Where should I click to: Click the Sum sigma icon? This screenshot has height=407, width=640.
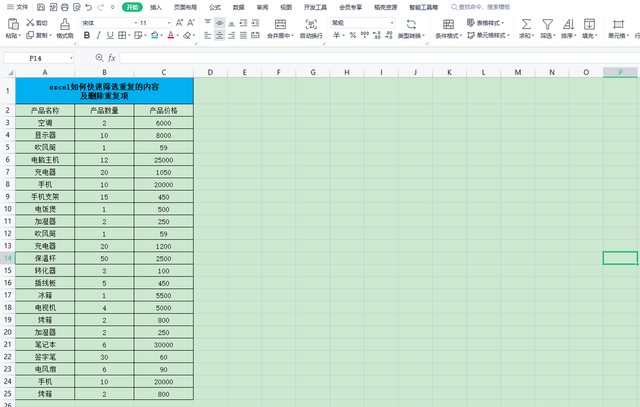tap(526, 24)
